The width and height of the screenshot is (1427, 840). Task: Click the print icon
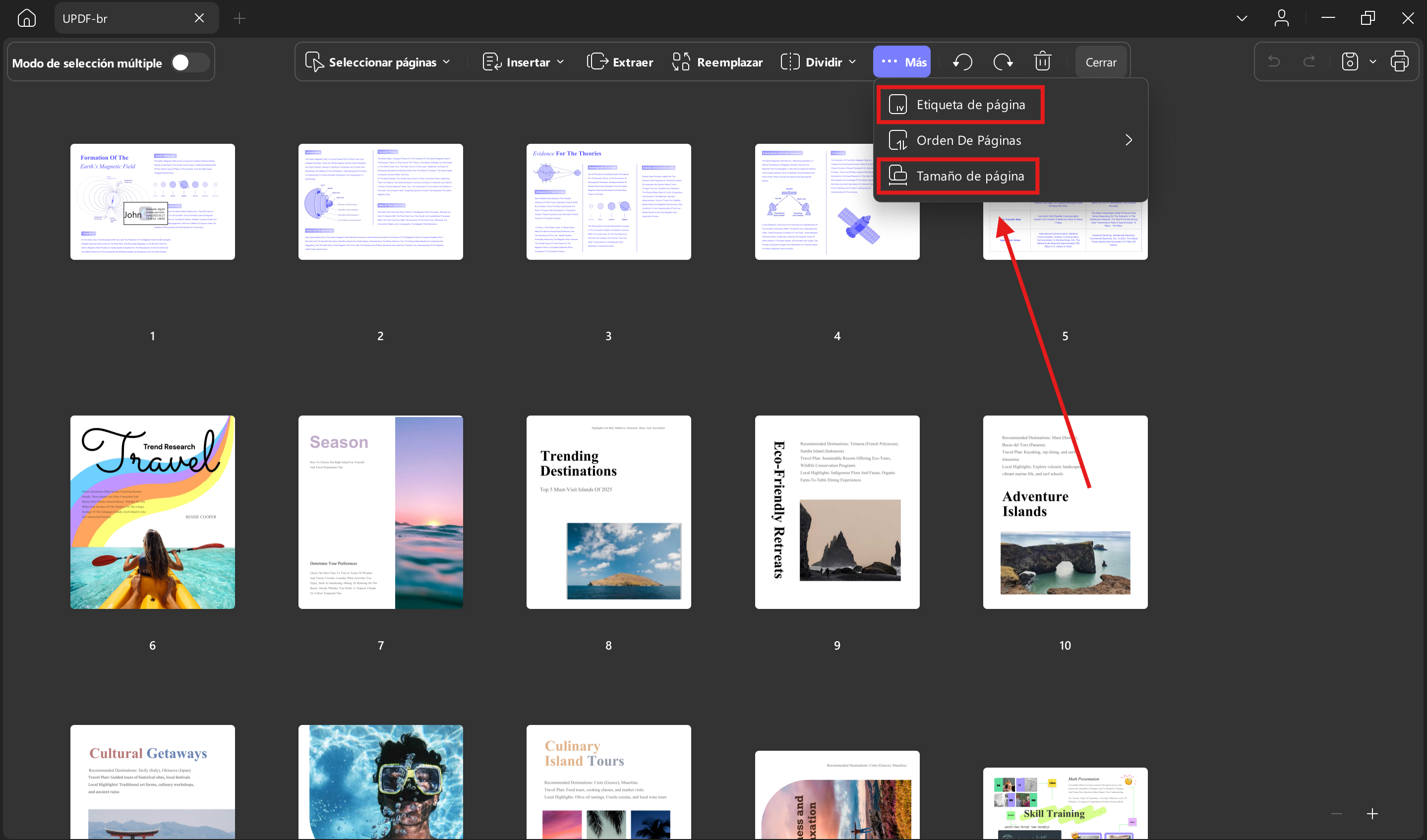point(1399,61)
